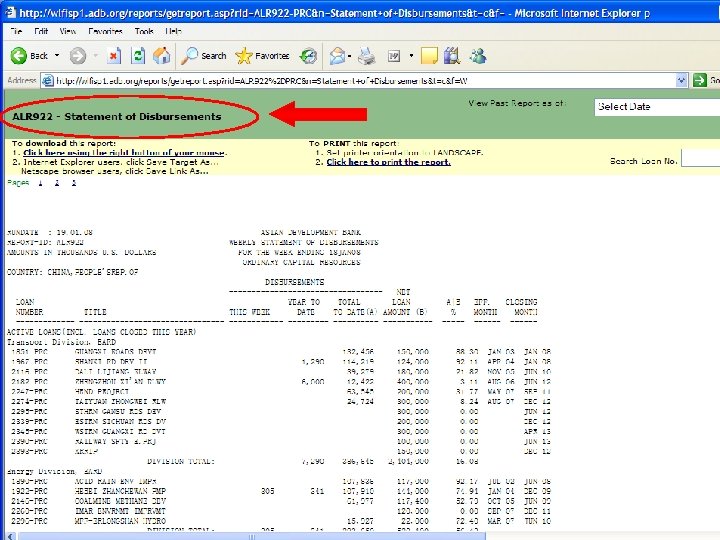Click the Research book icon
The width and height of the screenshot is (720, 540).
click(x=452, y=56)
